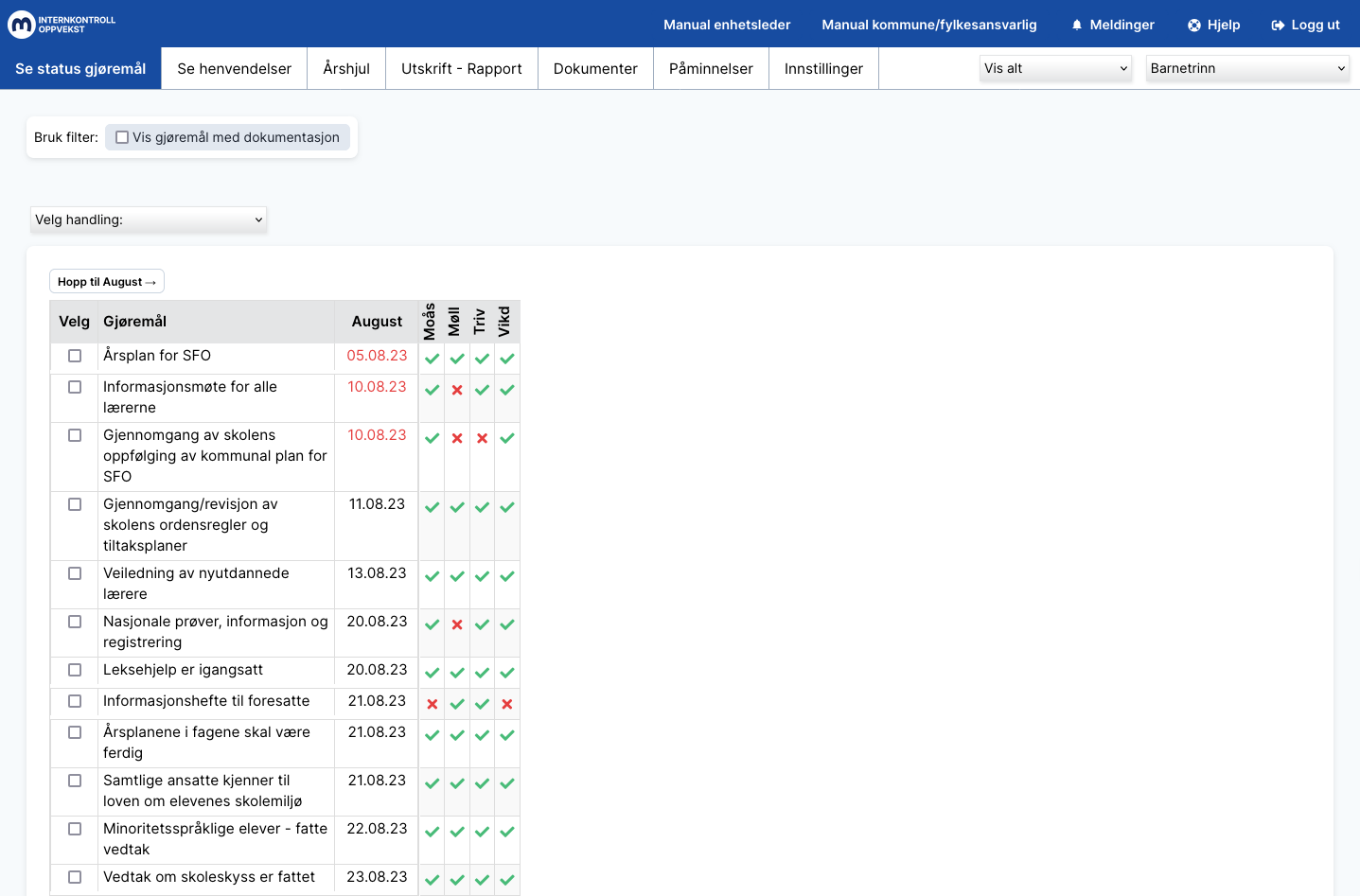Click Triv green check for Veiledning av nyutdannede lærere
This screenshot has height=896, width=1360.
(483, 576)
